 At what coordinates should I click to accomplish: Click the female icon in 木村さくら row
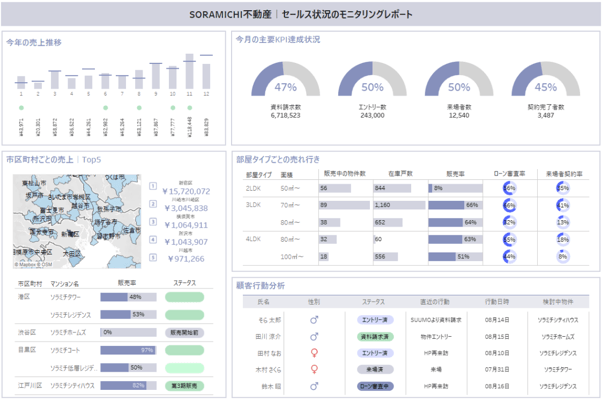tap(314, 369)
